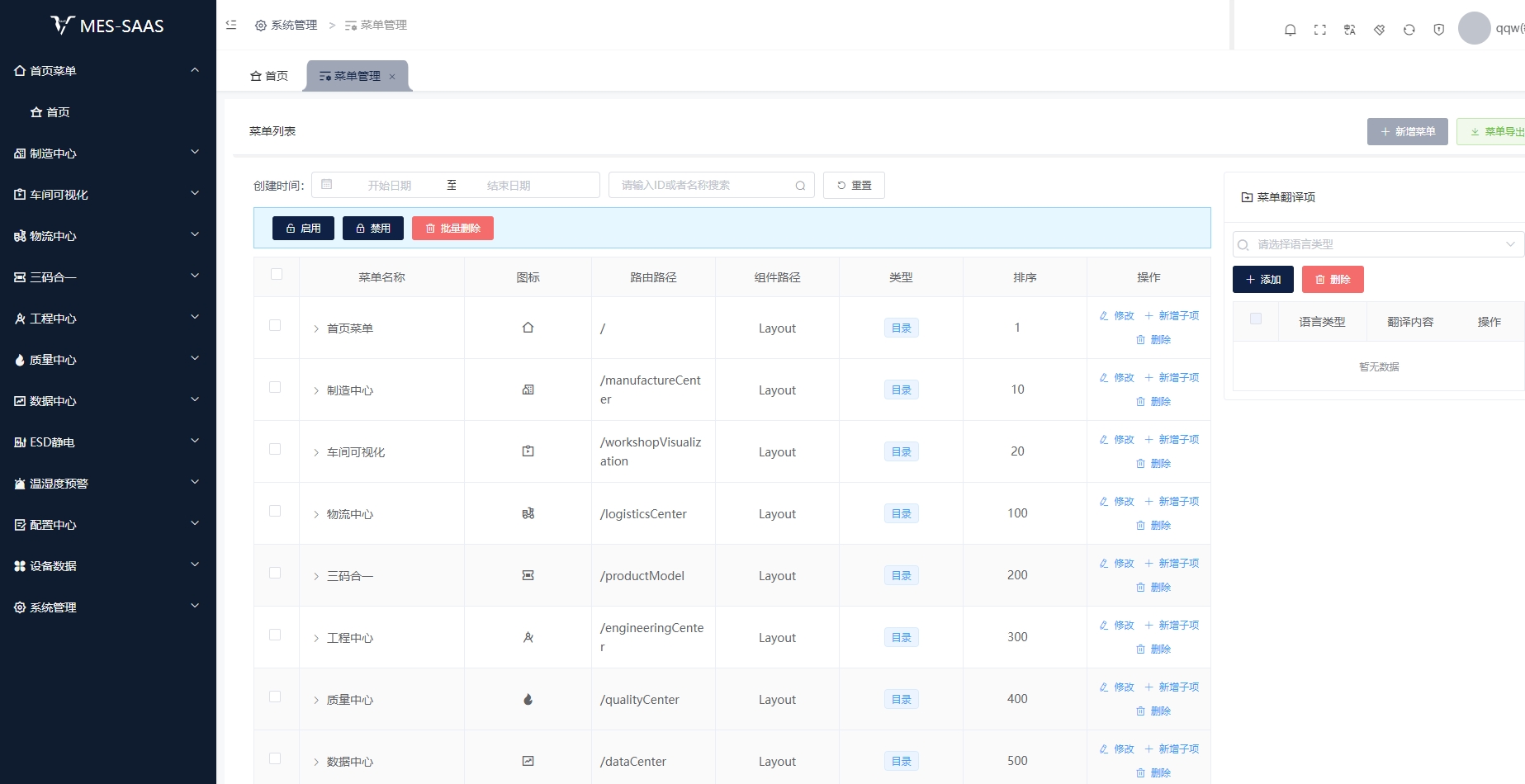Click the 新增菜单 button
Viewport: 1525px width, 784px height.
click(1408, 131)
